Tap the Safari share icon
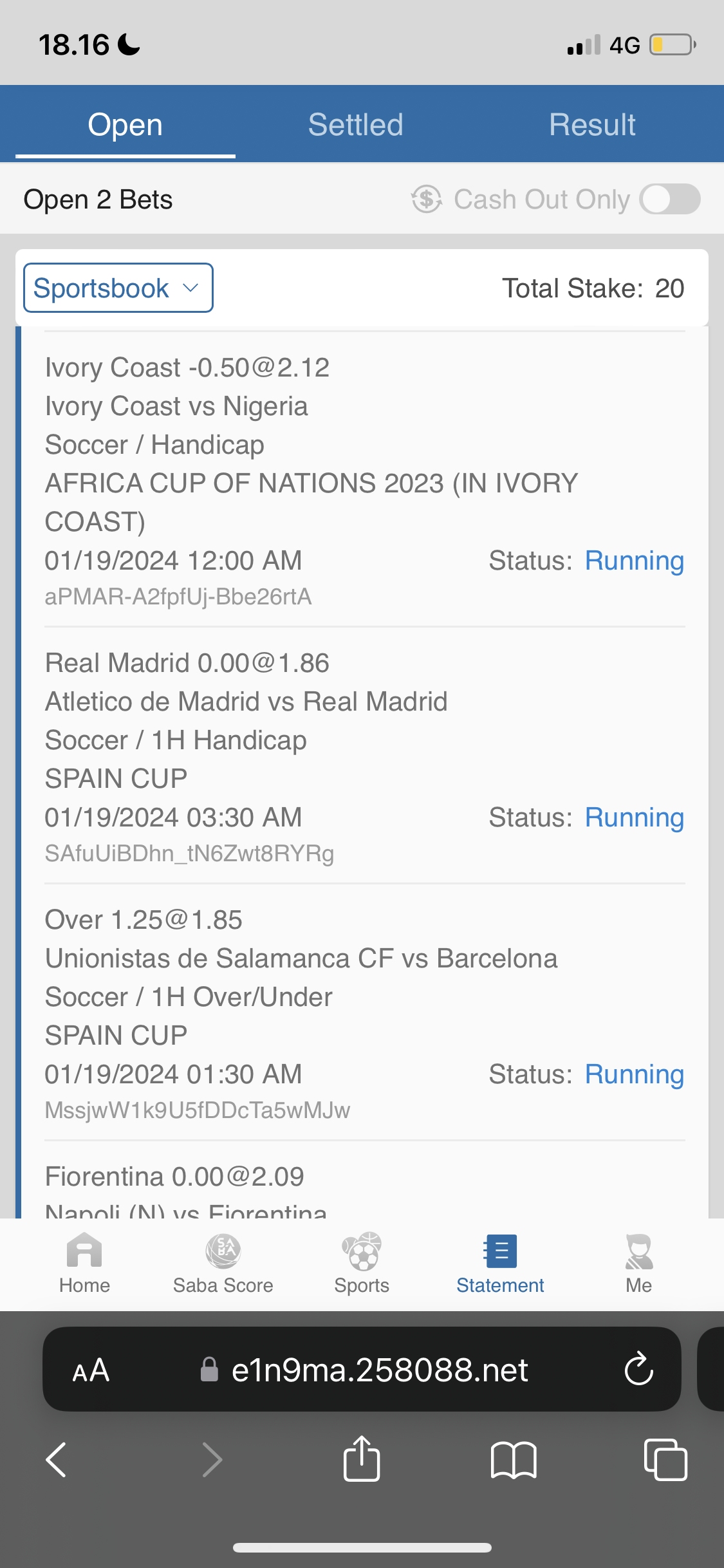This screenshot has width=724, height=1568. click(x=362, y=1459)
